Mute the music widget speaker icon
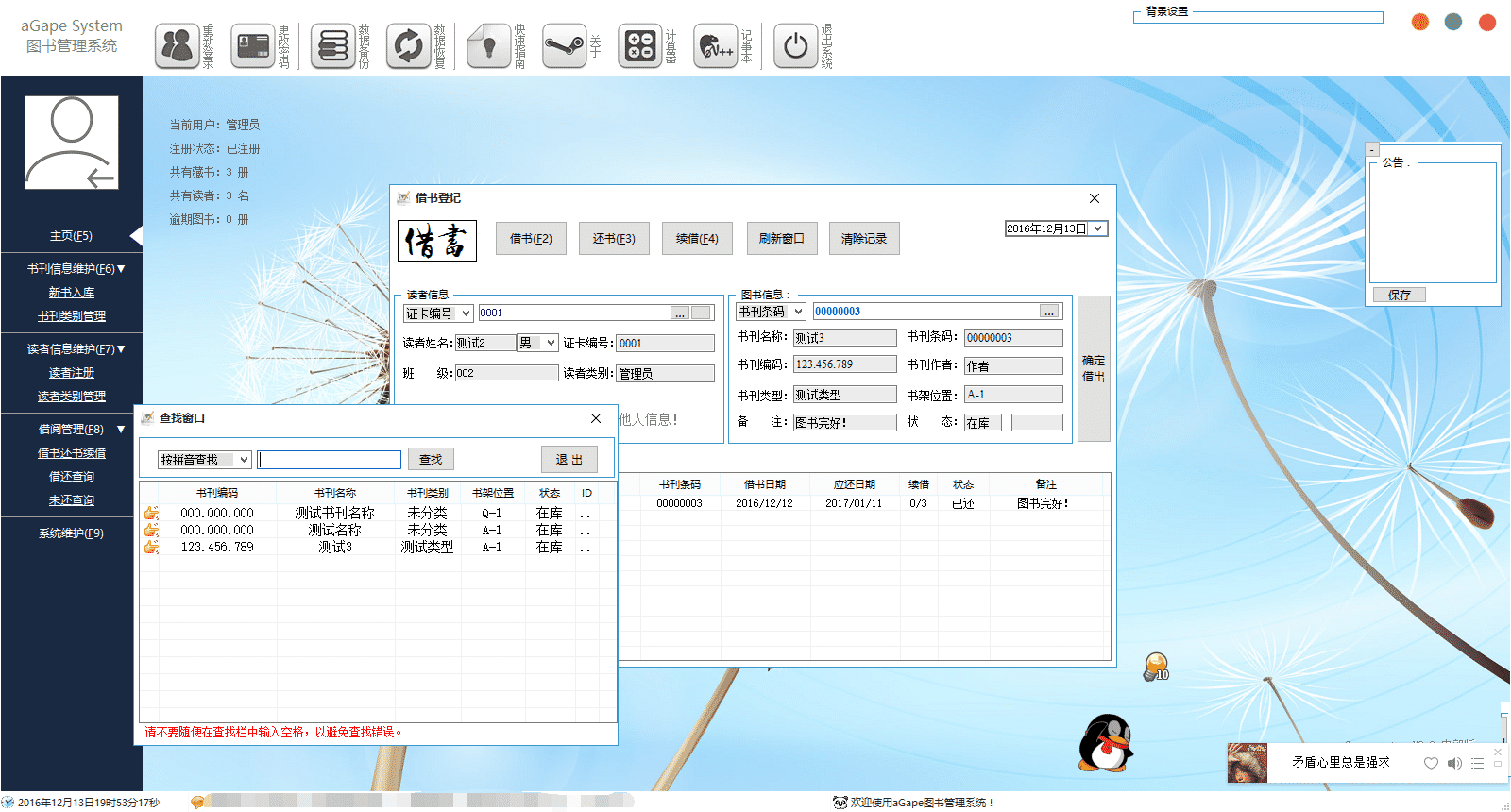Screen dimensions: 1511x812 point(1454,763)
